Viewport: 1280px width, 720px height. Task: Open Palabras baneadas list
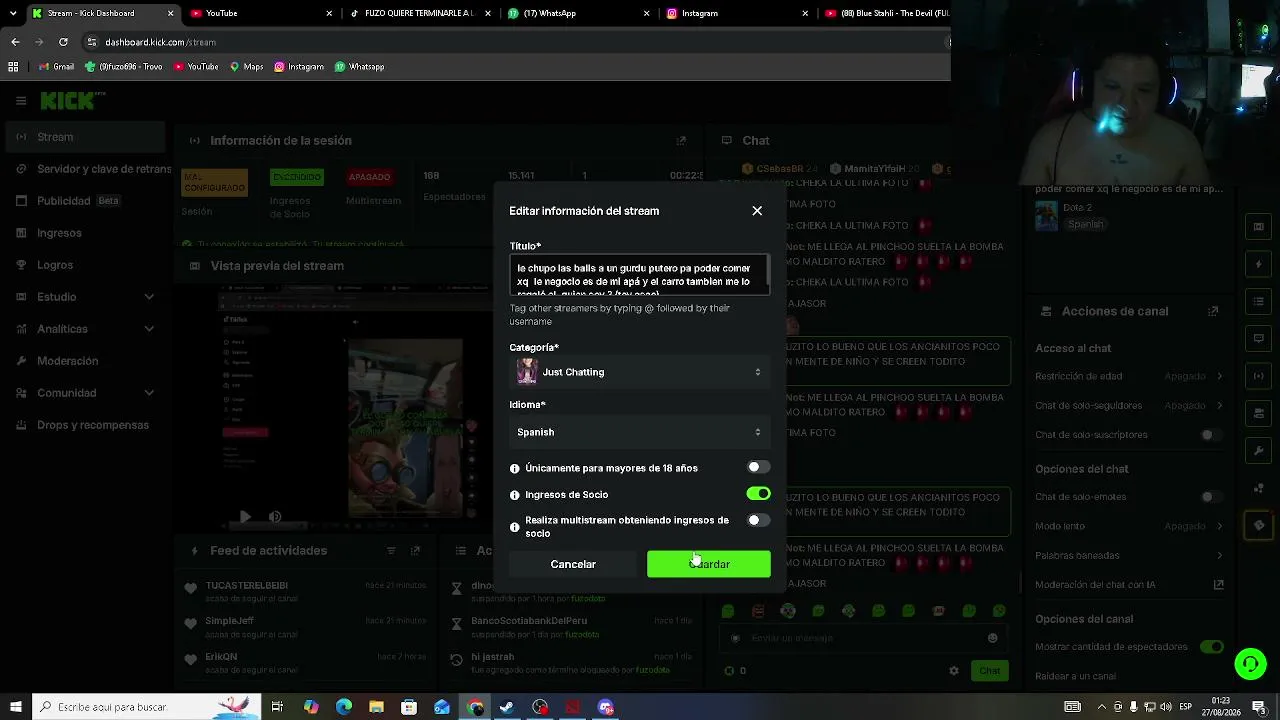click(x=1129, y=555)
